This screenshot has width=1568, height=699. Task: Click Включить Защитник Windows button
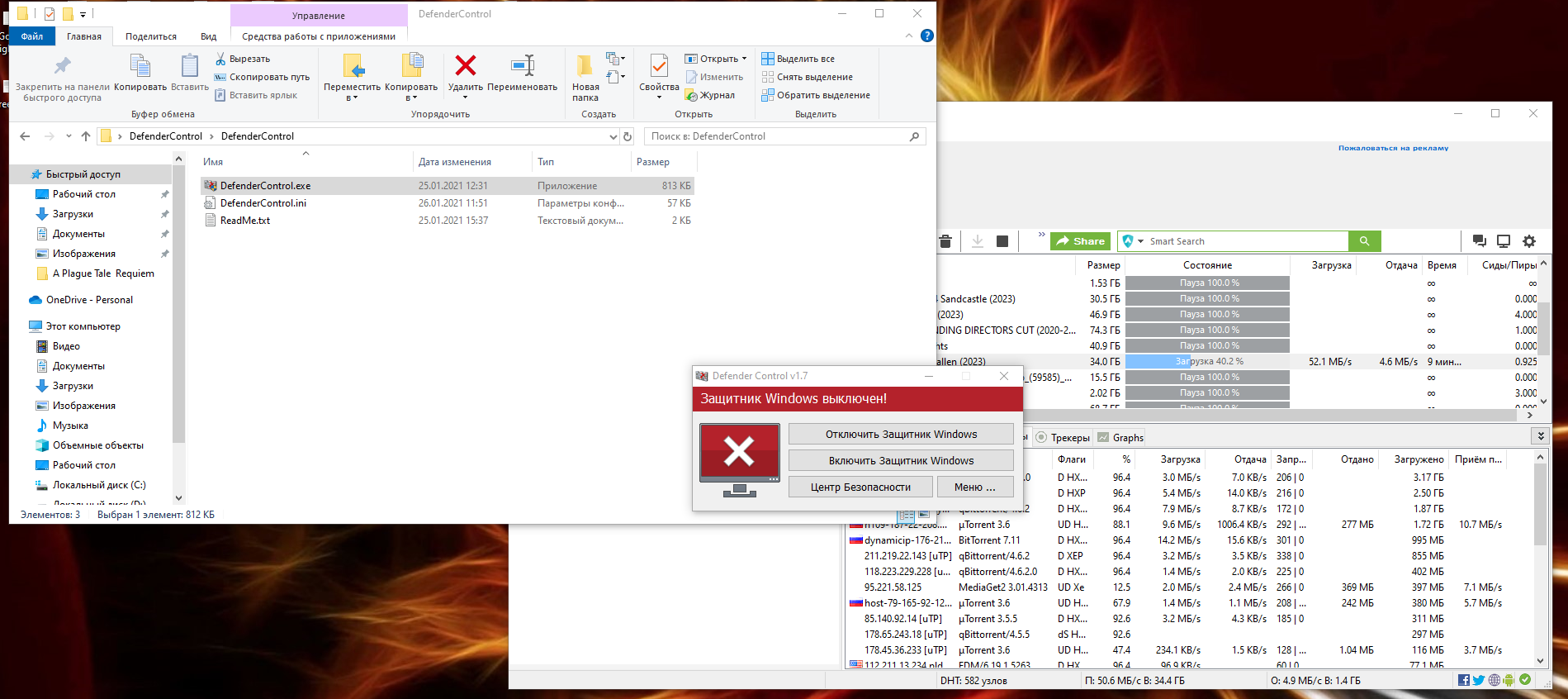(901, 460)
